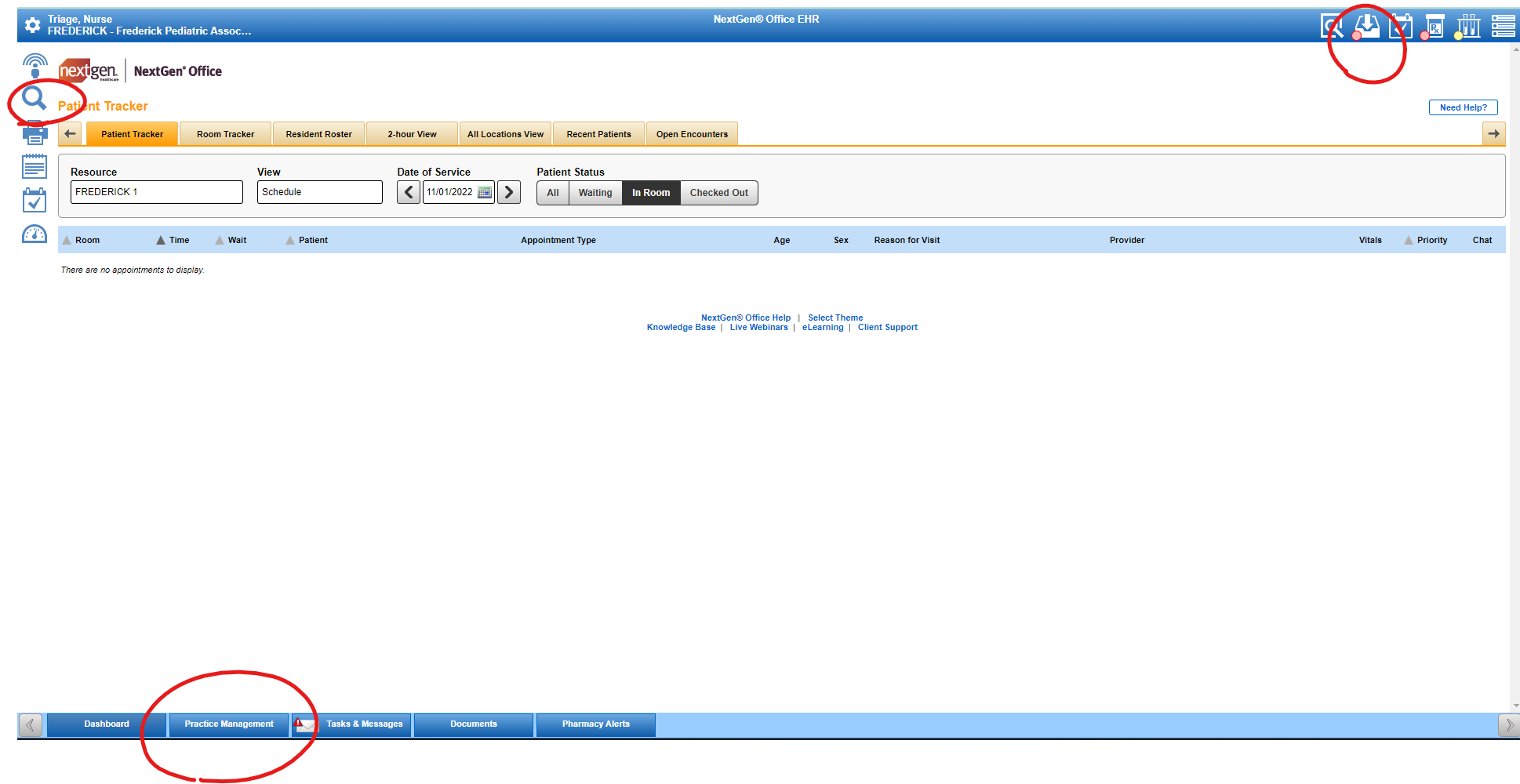
Task: Show All patient statuses
Action: (x=553, y=193)
